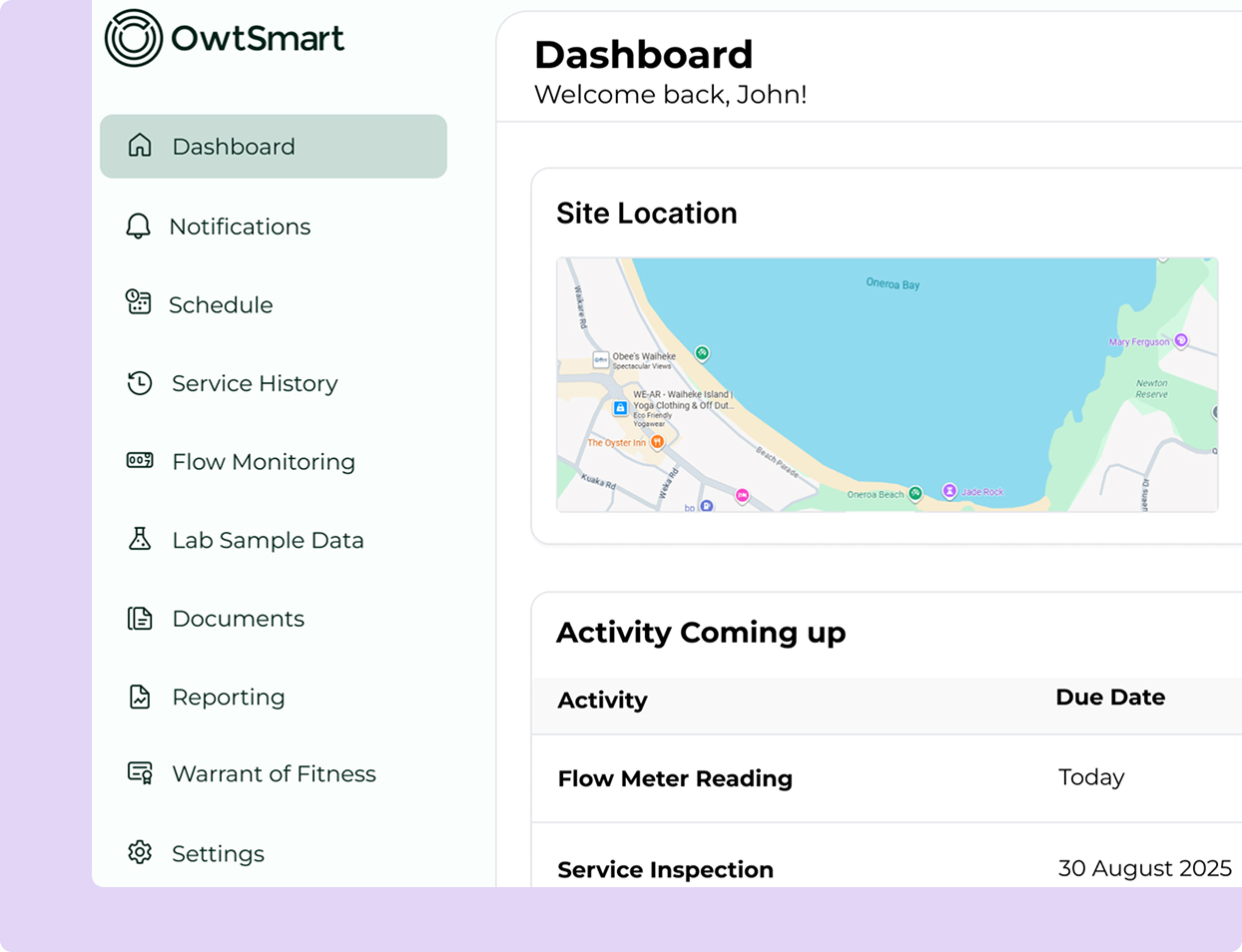Go to the Schedule section
Viewport: 1242px width, 952px height.
click(x=222, y=304)
